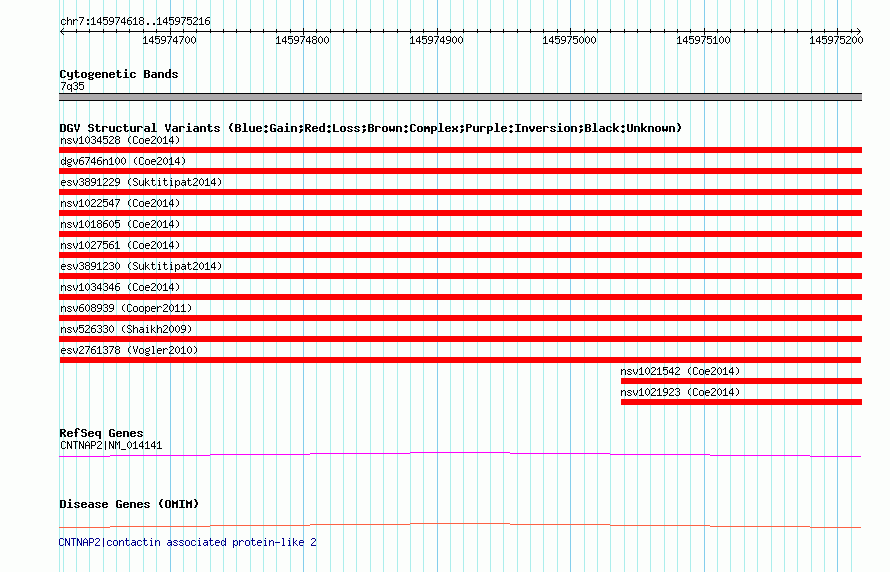Open the nsv608939 (Cooper2011) variant
The height and width of the screenshot is (572, 890).
pos(126,308)
